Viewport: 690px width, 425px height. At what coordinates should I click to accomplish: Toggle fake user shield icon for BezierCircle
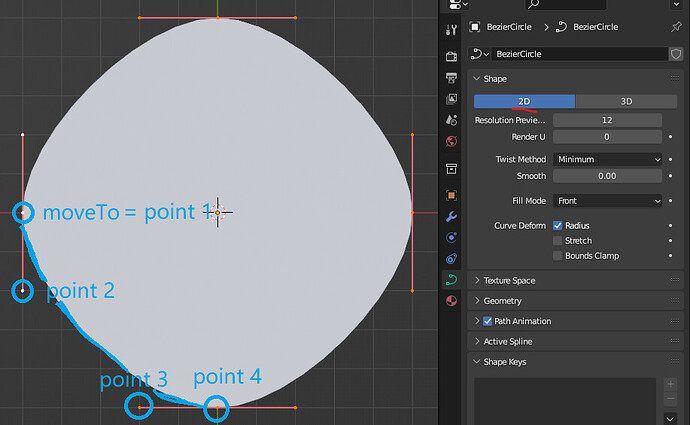(x=676, y=54)
